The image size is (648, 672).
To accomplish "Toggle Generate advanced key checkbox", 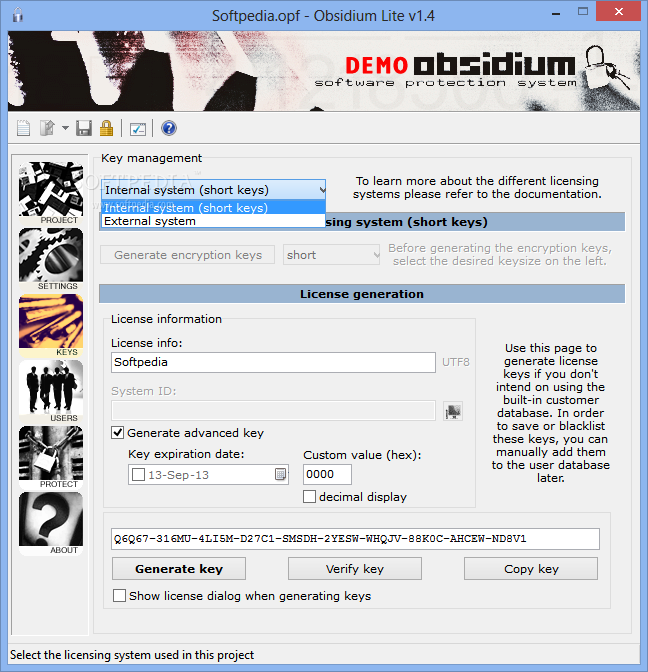I will (117, 433).
